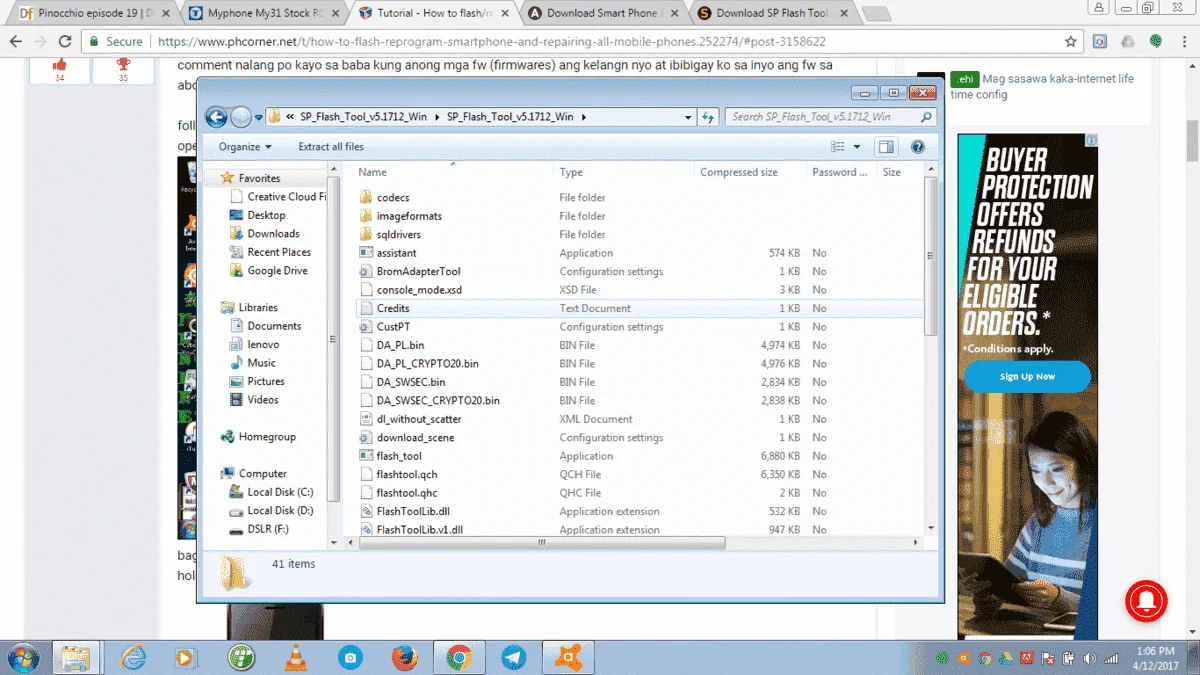Image resolution: width=1200 pixels, height=675 pixels.
Task: Select the sqldrivers folder
Action: point(398,235)
